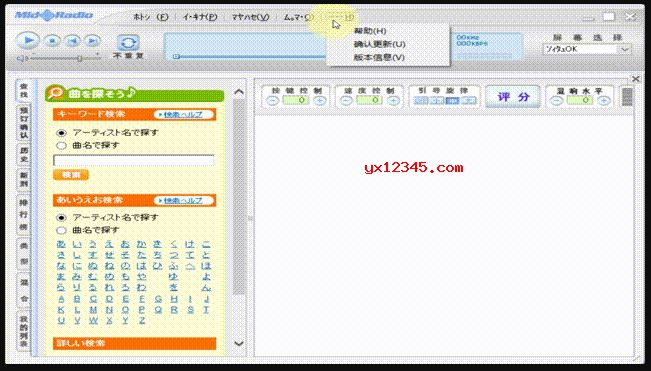Select the first guide melody (引导旋律) option
Viewport: 651px width, 371px height.
(421, 101)
